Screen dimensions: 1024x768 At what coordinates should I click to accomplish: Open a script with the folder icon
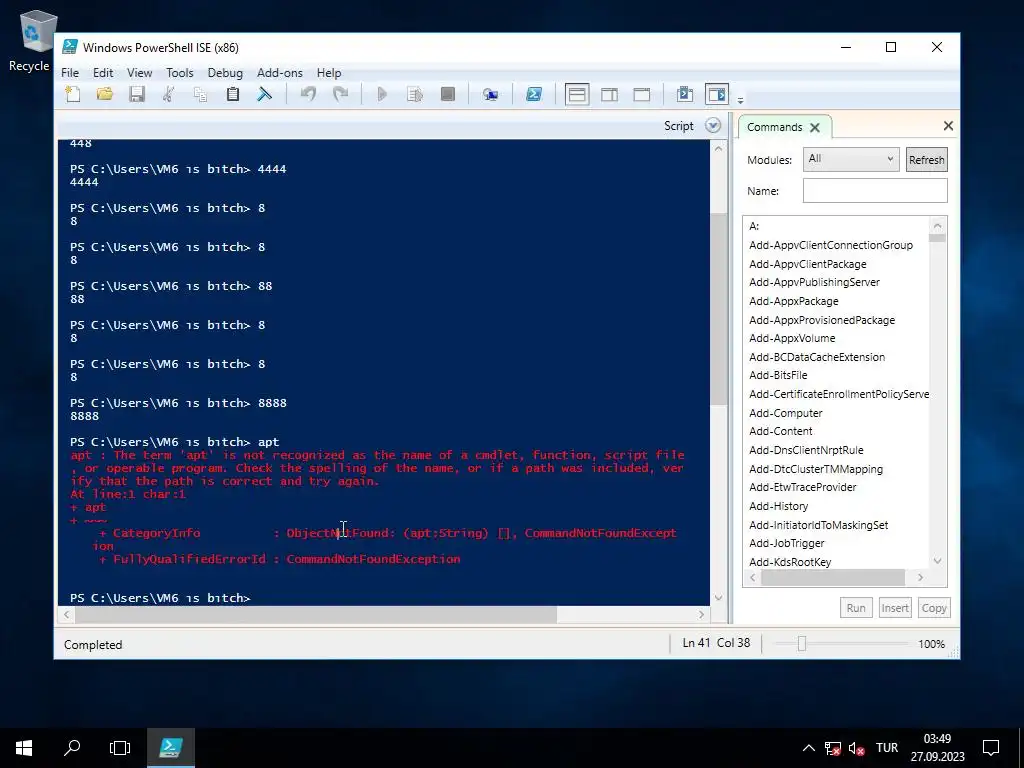tap(104, 95)
